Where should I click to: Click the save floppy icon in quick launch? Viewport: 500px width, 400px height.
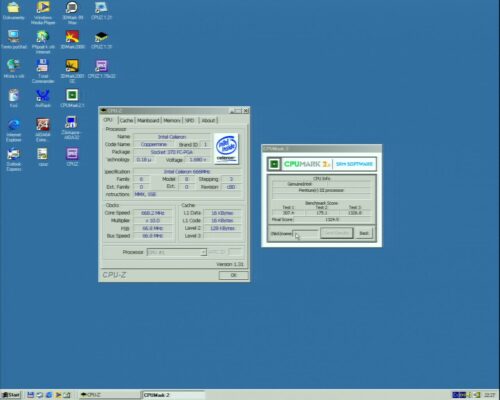coord(30,395)
